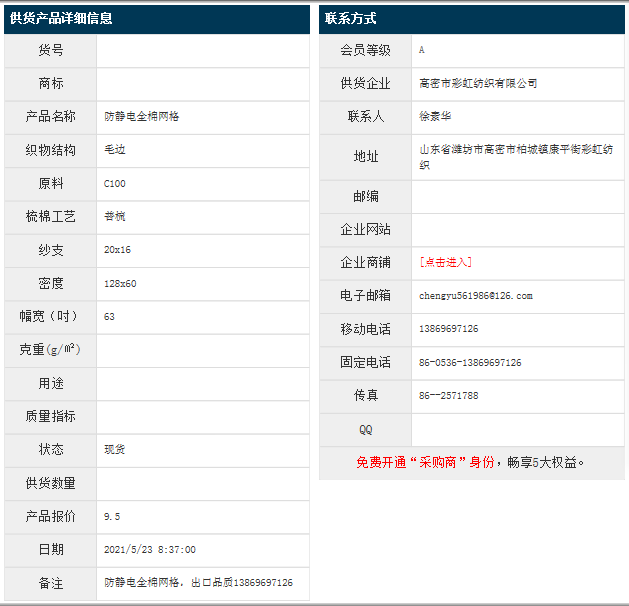Click the 联系方式 section header
This screenshot has width=629, height=606.
351,18
